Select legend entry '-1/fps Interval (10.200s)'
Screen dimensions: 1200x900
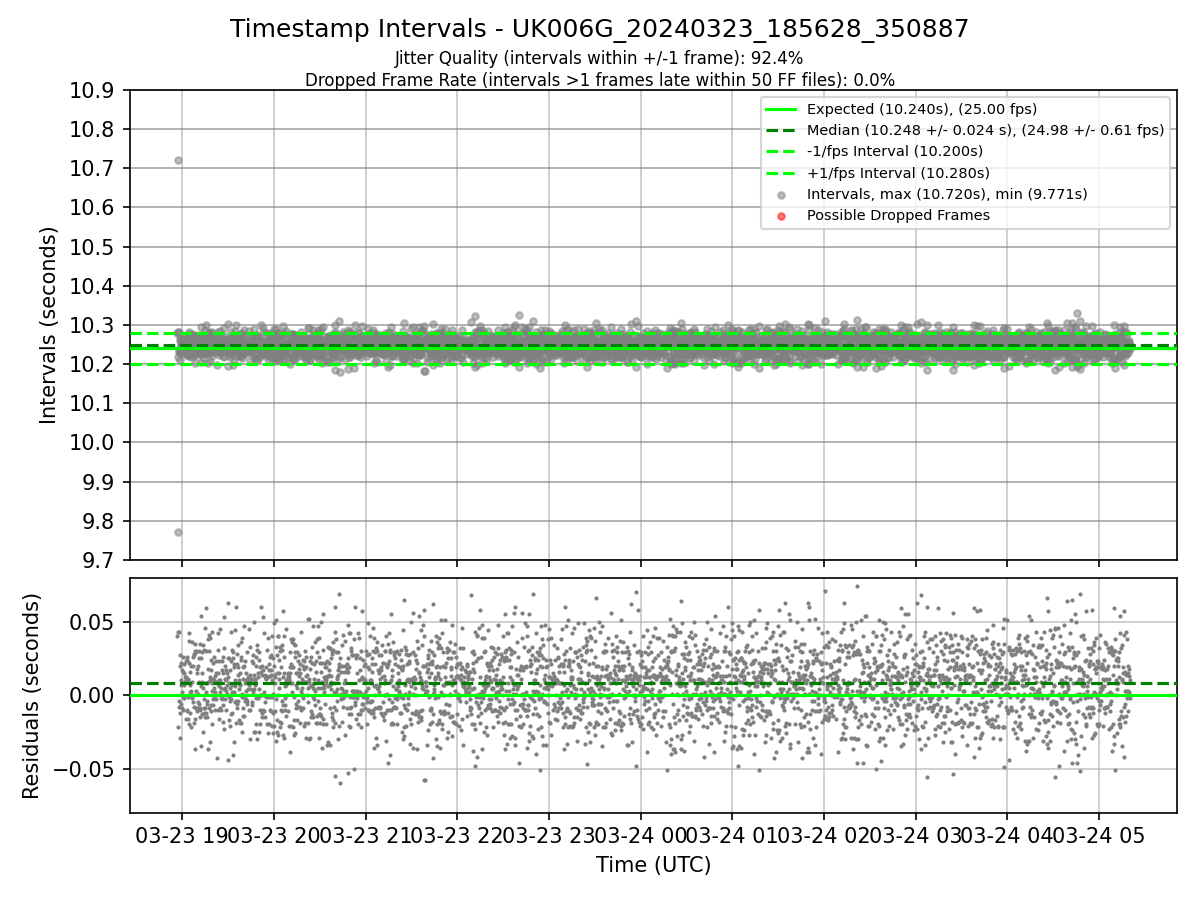pos(895,151)
